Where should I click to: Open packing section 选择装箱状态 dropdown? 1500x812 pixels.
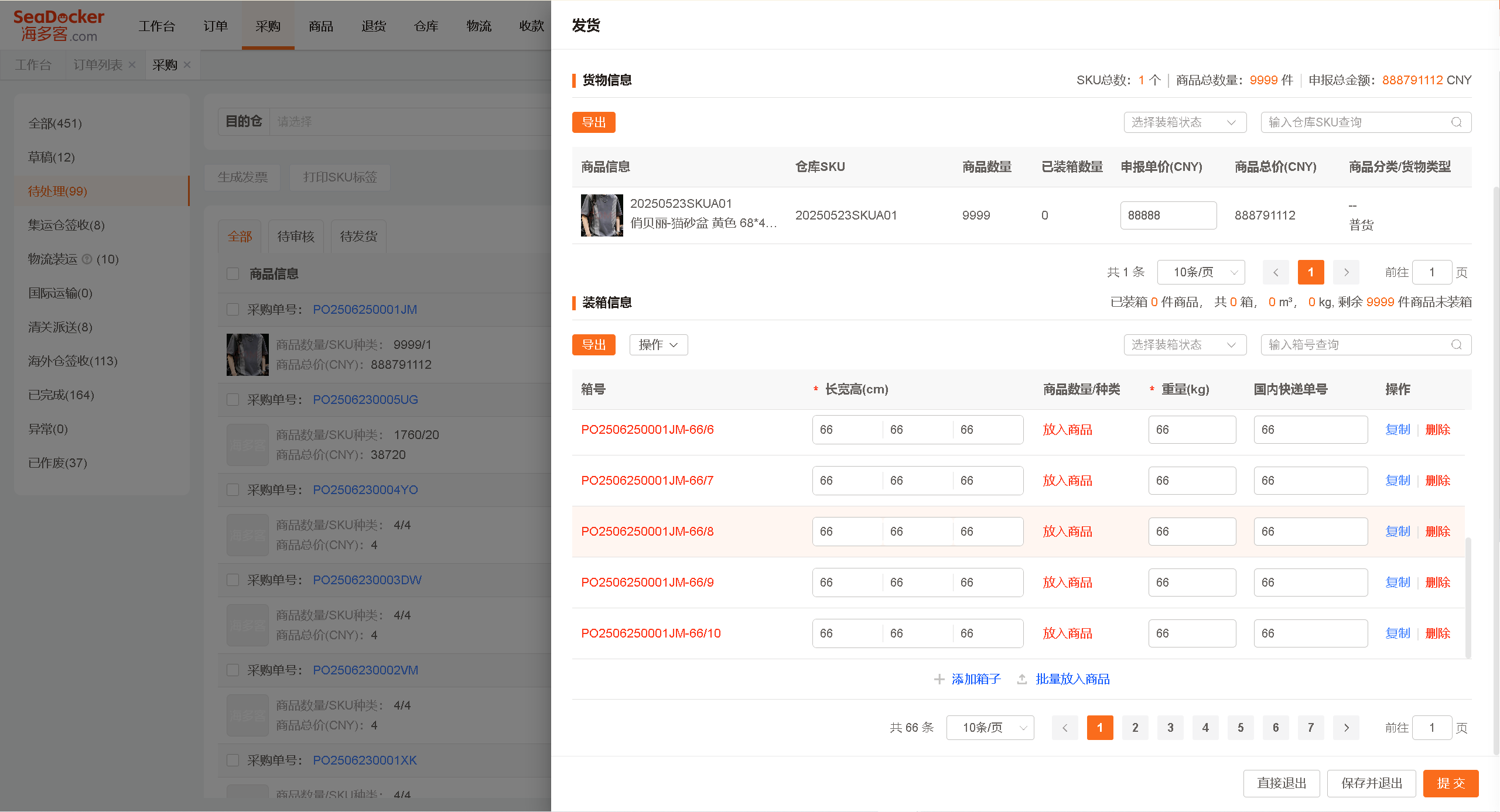(1185, 345)
